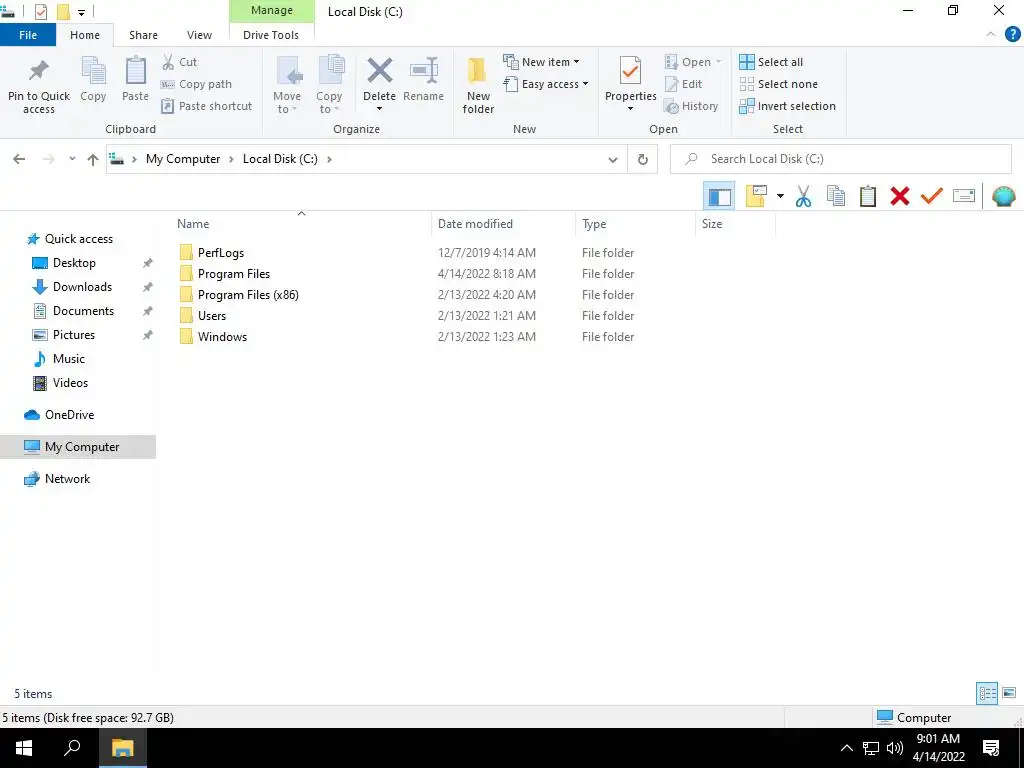
Task: Open Downloads in Quick access
Action: pyautogui.click(x=82, y=287)
